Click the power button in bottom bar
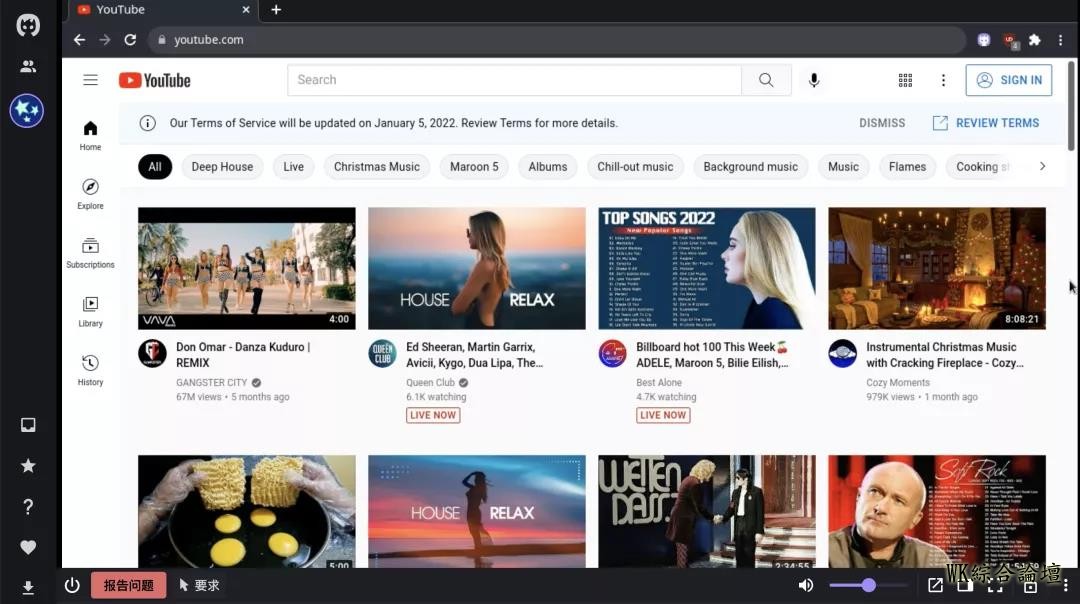The image size is (1080, 604). coord(72,586)
